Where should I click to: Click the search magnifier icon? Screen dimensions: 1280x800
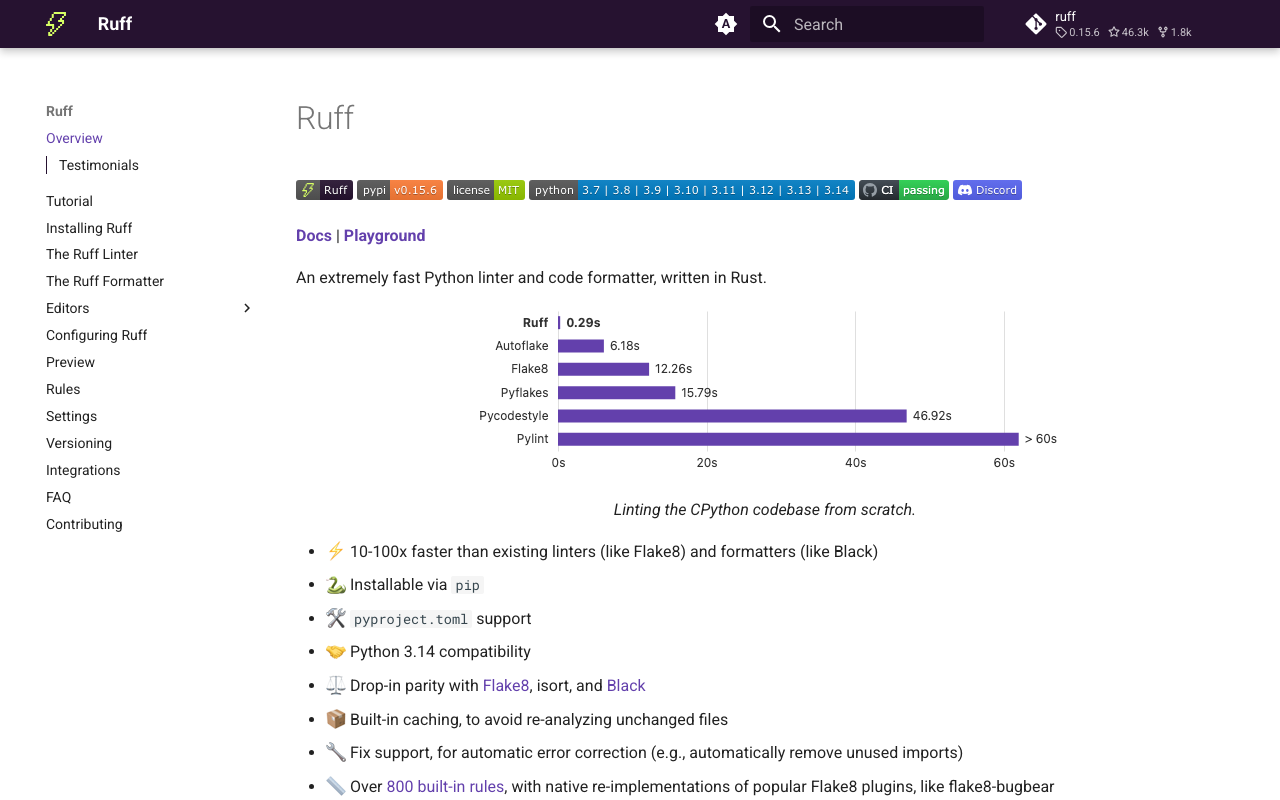771,24
